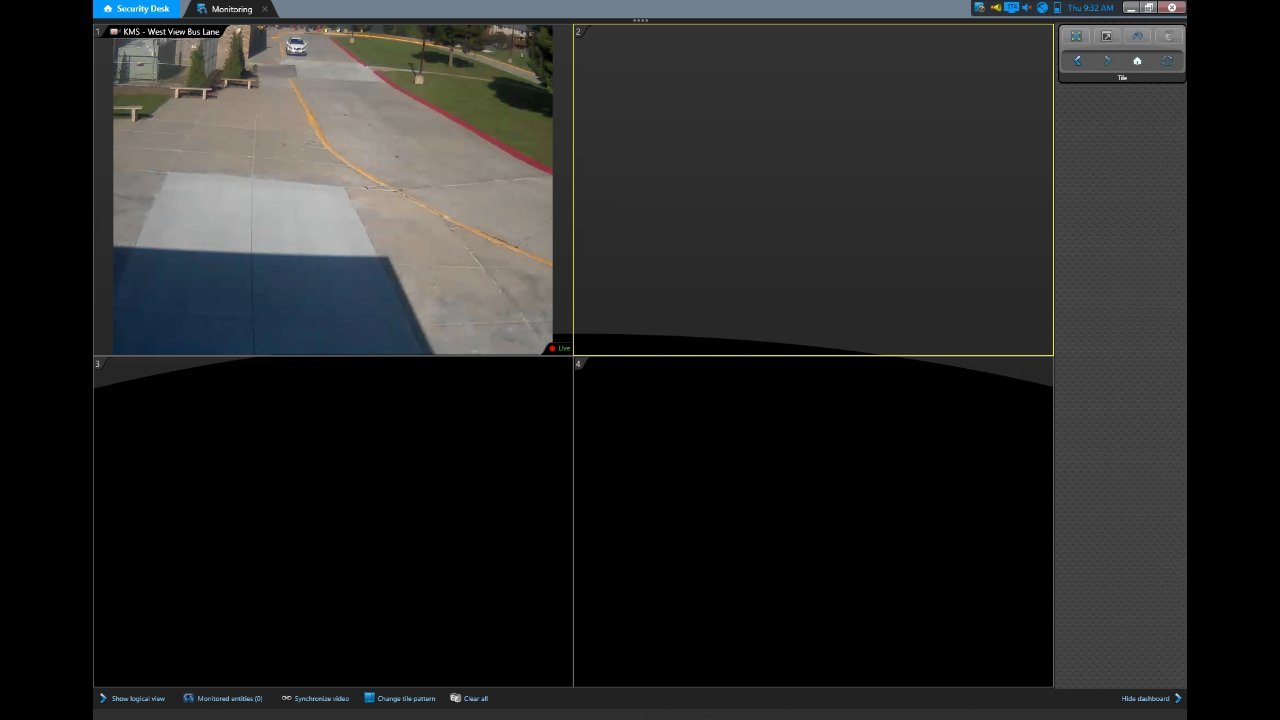Click the yellow megaphone alarm tray icon
The height and width of the screenshot is (720, 1280).
tap(995, 8)
